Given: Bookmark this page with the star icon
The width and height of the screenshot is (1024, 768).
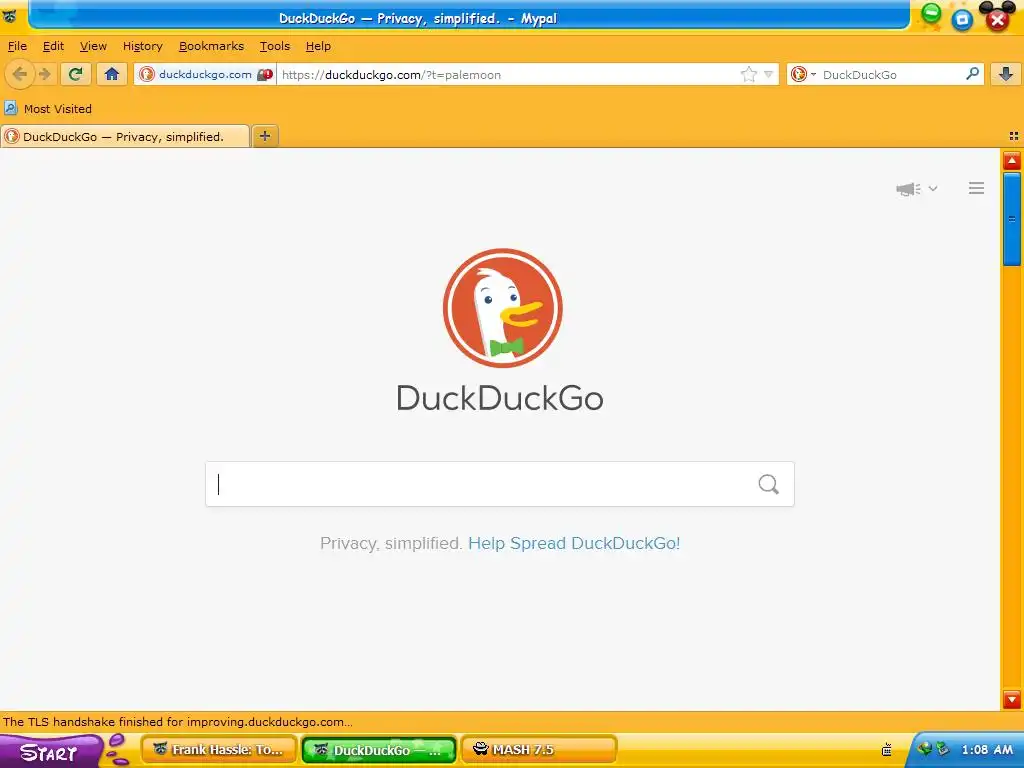Looking at the screenshot, I should click(x=748, y=74).
